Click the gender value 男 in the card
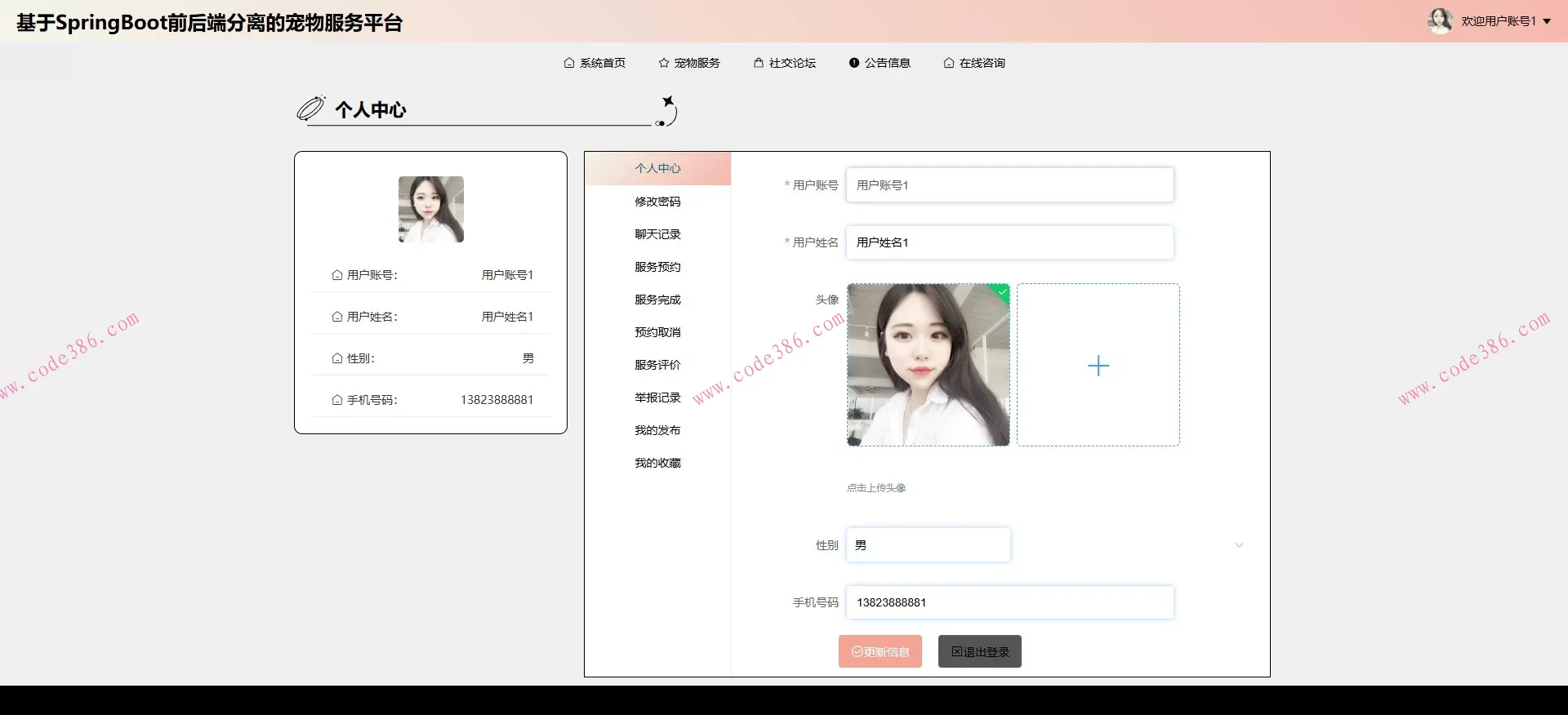 pos(528,358)
